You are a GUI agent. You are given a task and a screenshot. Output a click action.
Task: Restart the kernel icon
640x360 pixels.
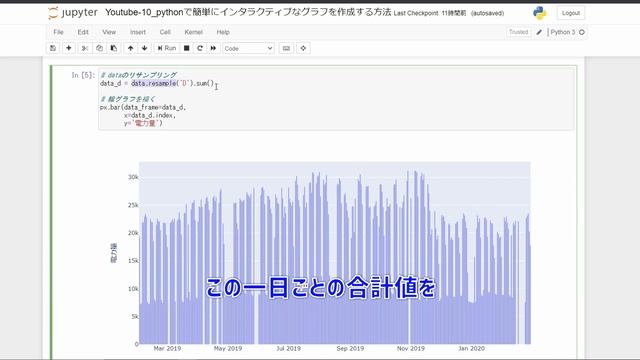click(200, 48)
